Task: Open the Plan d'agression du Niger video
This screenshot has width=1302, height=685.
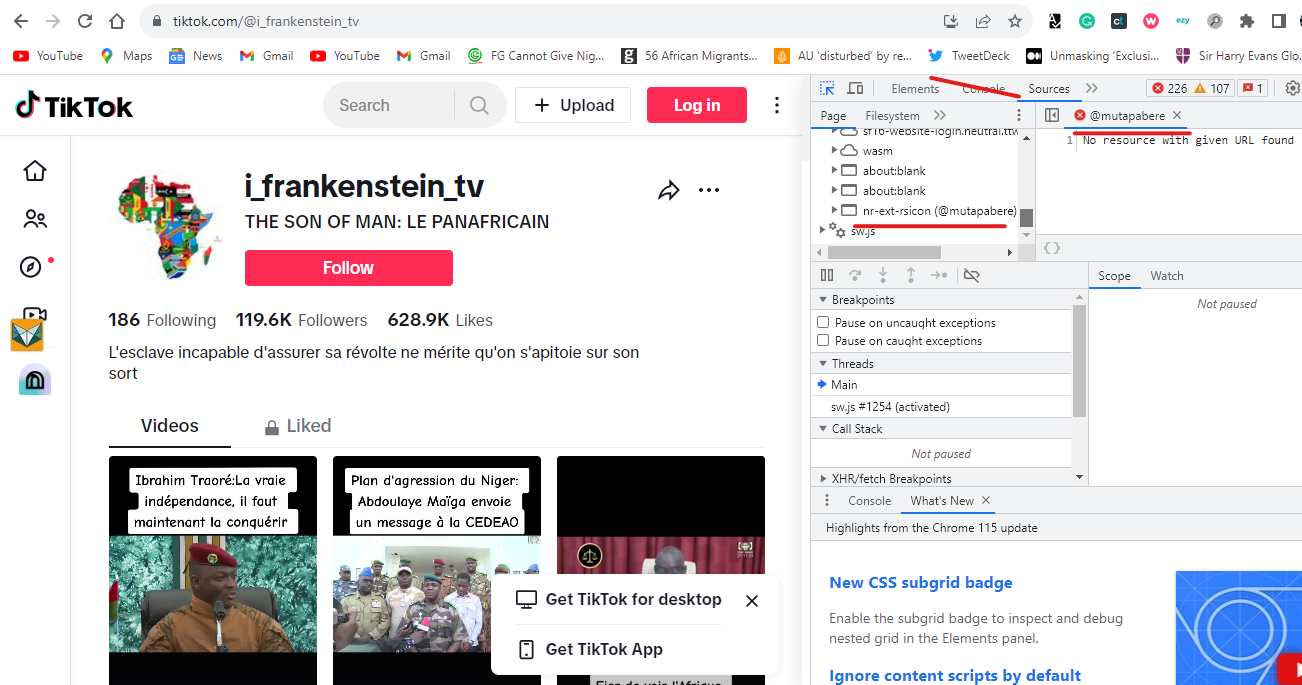Action: [x=437, y=570]
